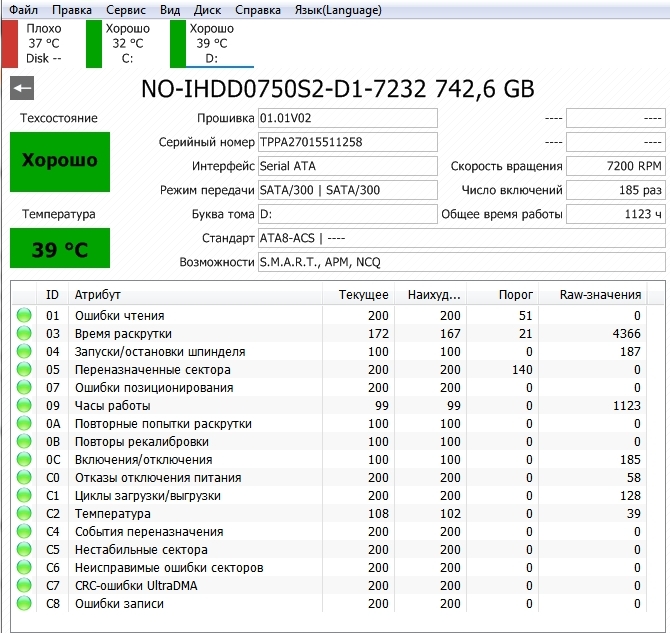This screenshot has height=633, width=670.
Task: Click the Возможности field S.M.A.R.T., APM, NCQ
Action: 461,262
